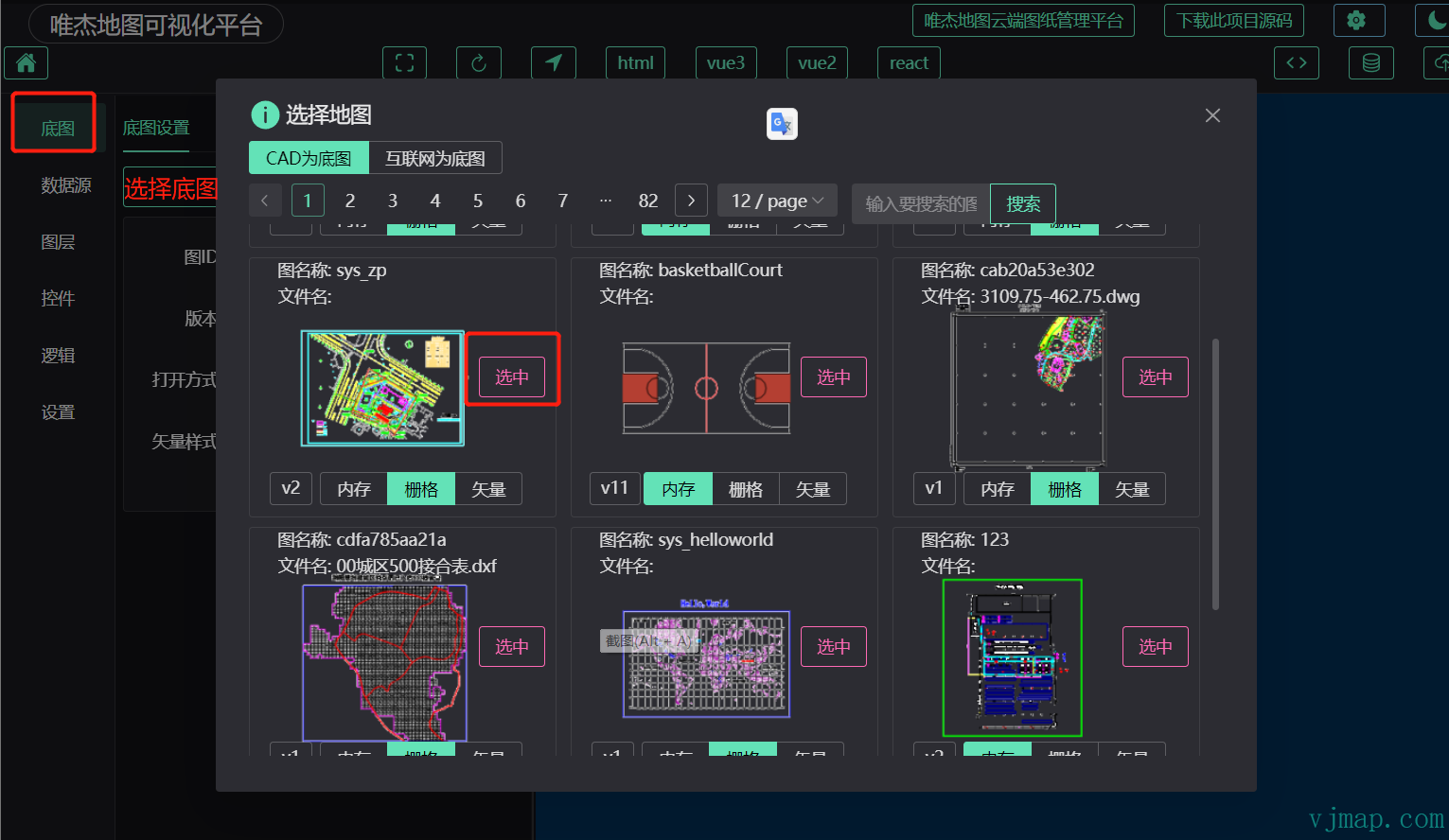The width and height of the screenshot is (1449, 840).
Task: Select 栅格 mode for basketballCourt
Action: (x=746, y=489)
